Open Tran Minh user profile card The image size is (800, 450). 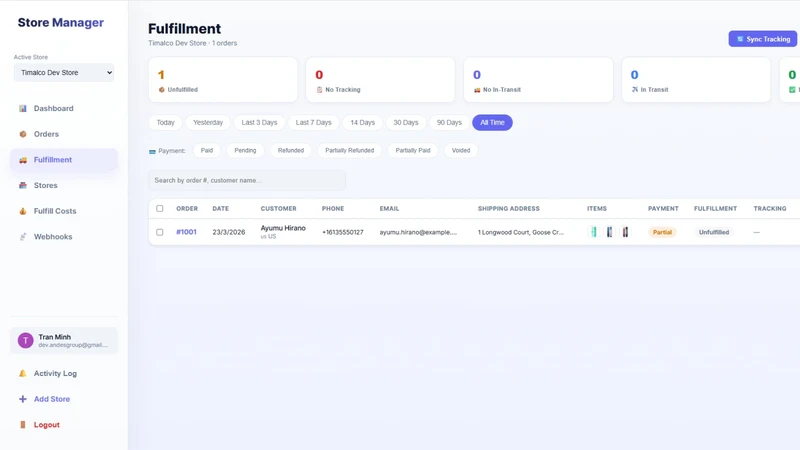pos(64,340)
